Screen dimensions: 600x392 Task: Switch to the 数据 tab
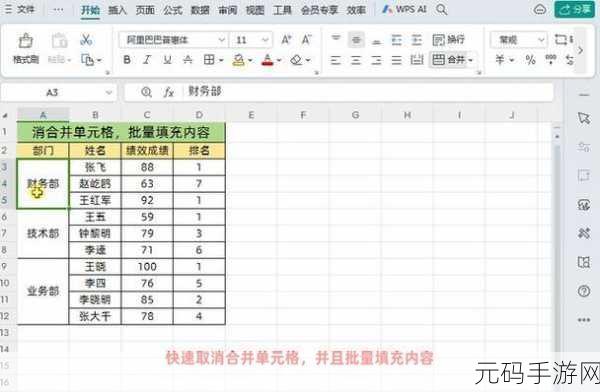coord(200,10)
